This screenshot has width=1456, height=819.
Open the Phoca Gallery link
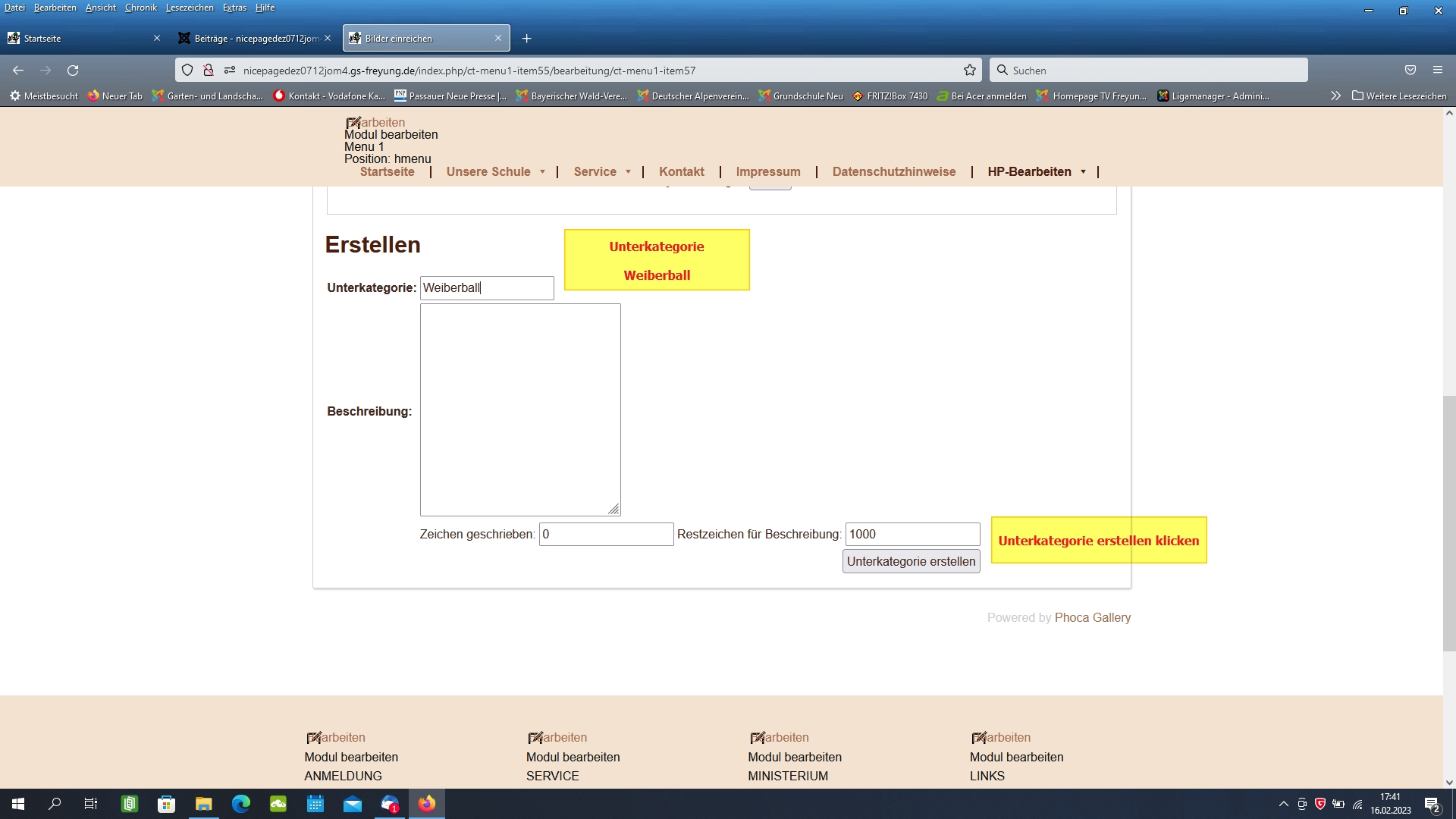[1092, 618]
